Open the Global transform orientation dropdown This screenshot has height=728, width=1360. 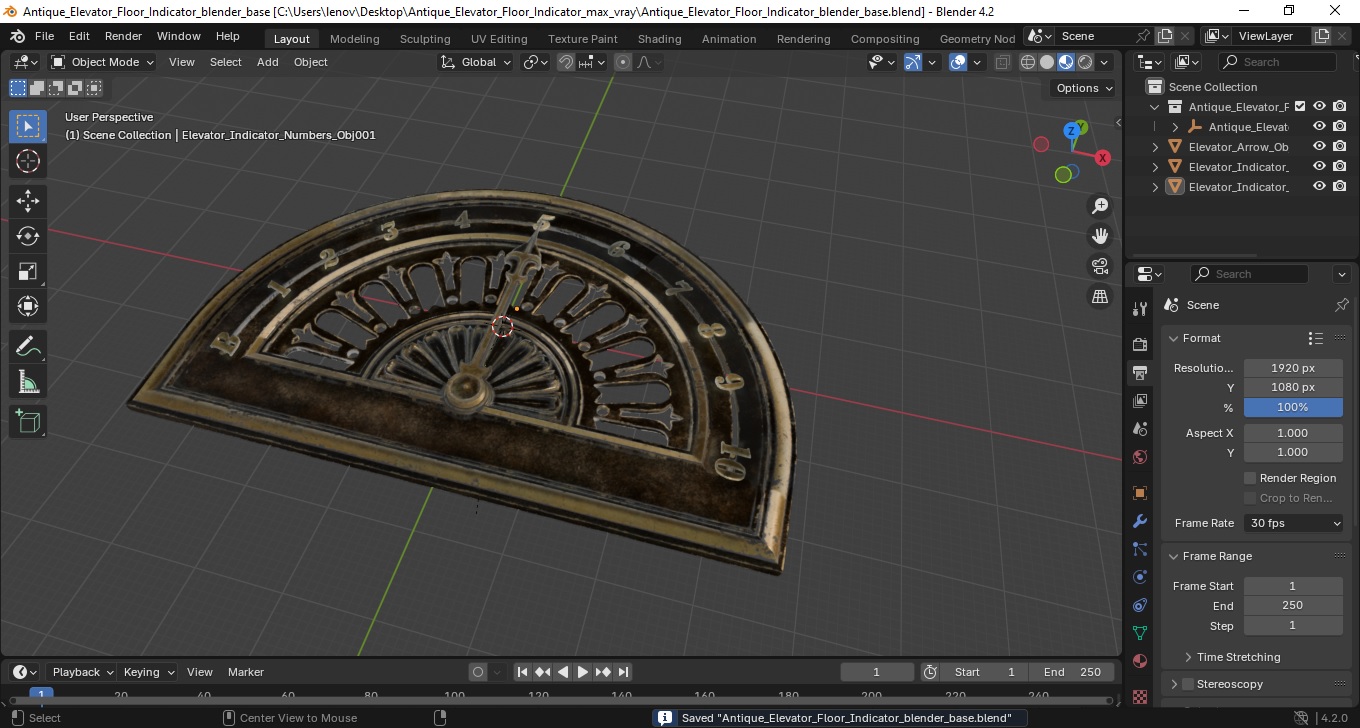pyautogui.click(x=476, y=62)
